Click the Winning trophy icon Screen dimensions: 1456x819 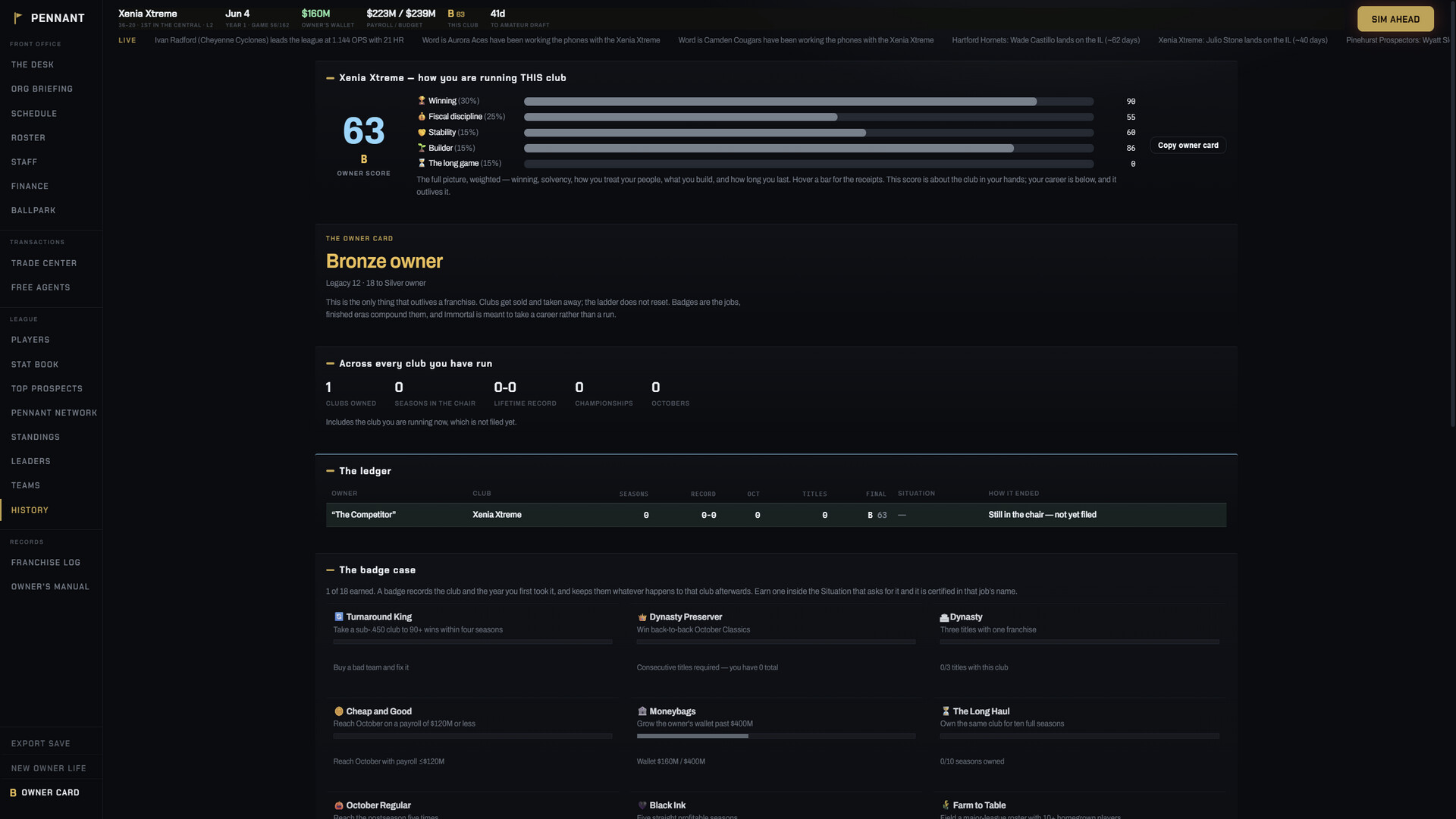[422, 101]
